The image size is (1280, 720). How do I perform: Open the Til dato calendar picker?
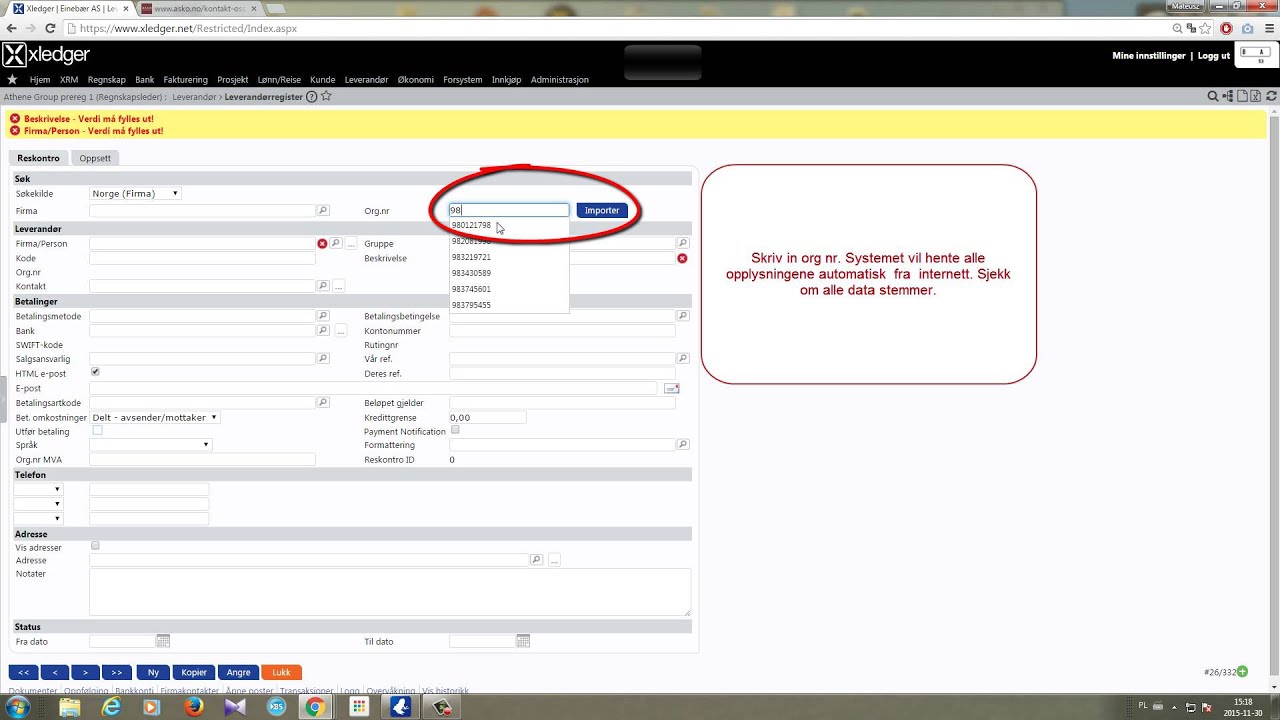click(522, 641)
